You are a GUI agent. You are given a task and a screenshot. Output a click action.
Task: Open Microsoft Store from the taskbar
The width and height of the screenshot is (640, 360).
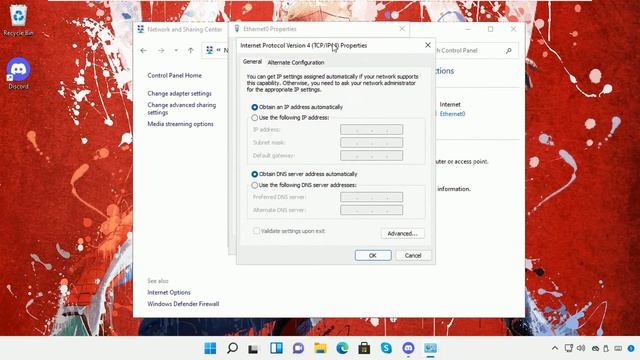[364, 348]
